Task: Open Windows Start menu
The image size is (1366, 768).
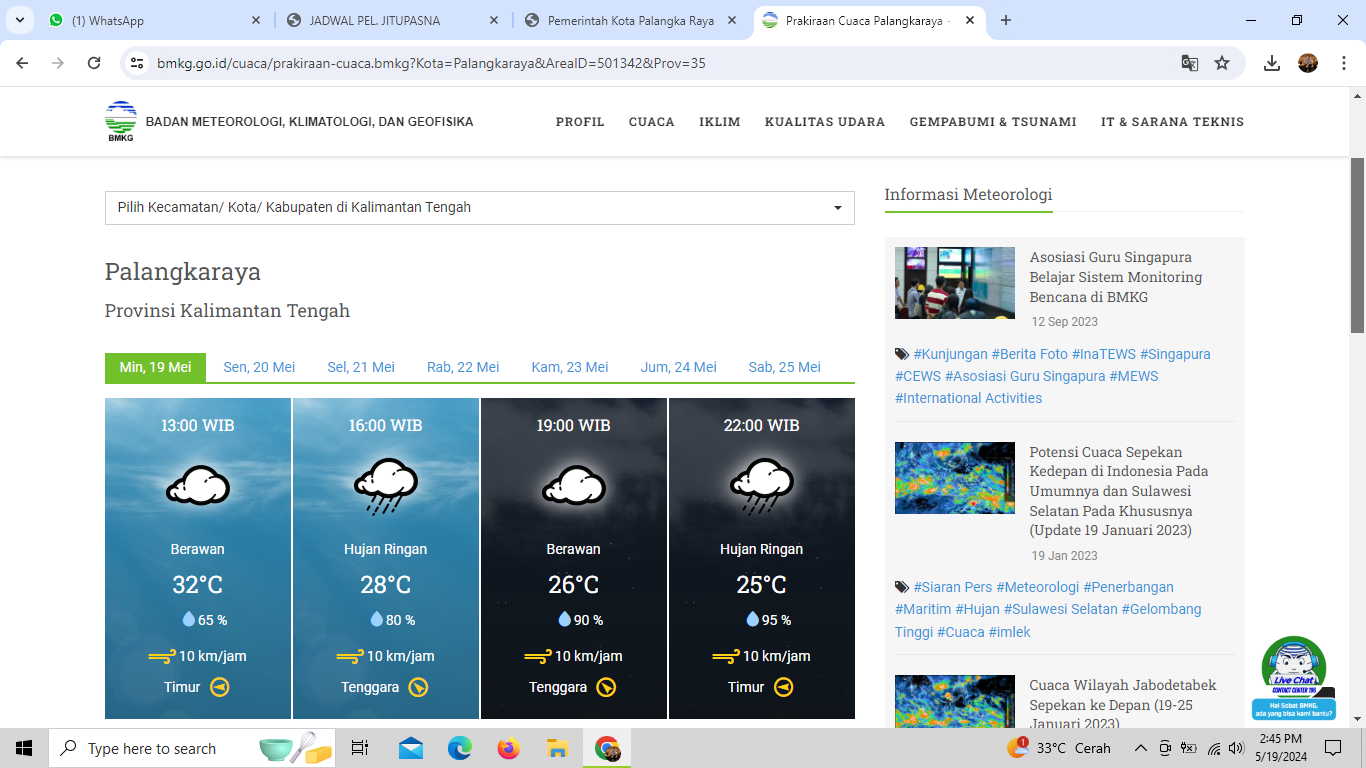Action: [23, 748]
